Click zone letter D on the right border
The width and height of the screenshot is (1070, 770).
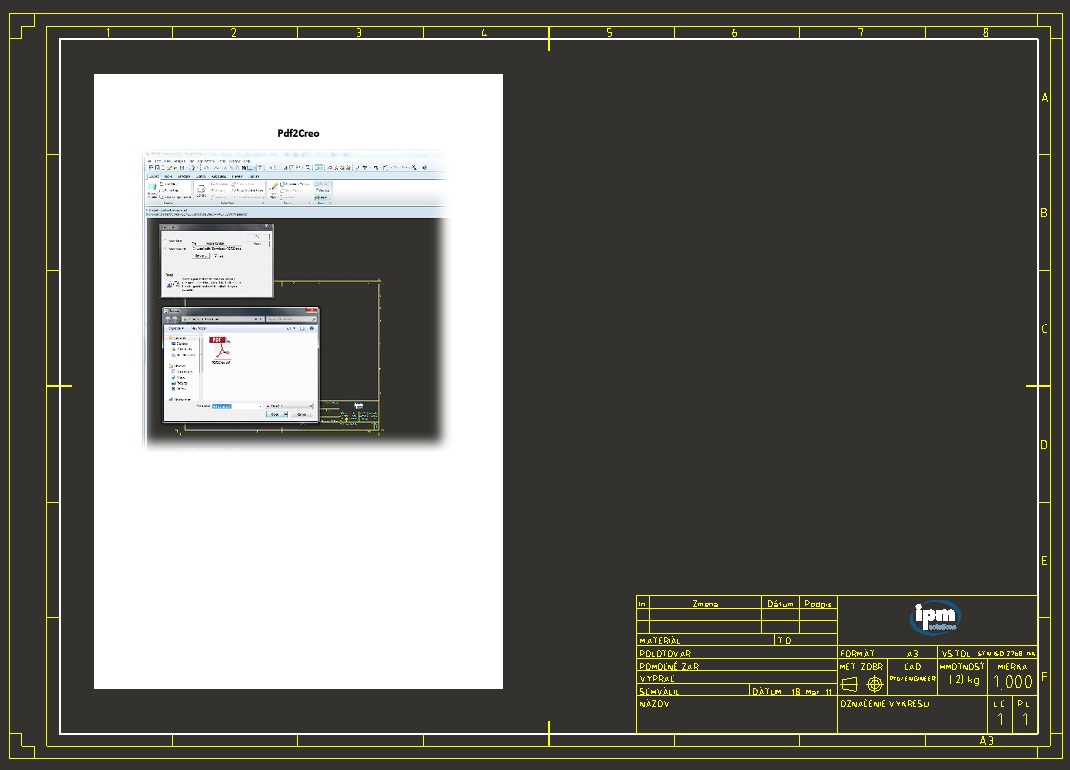(x=1044, y=445)
